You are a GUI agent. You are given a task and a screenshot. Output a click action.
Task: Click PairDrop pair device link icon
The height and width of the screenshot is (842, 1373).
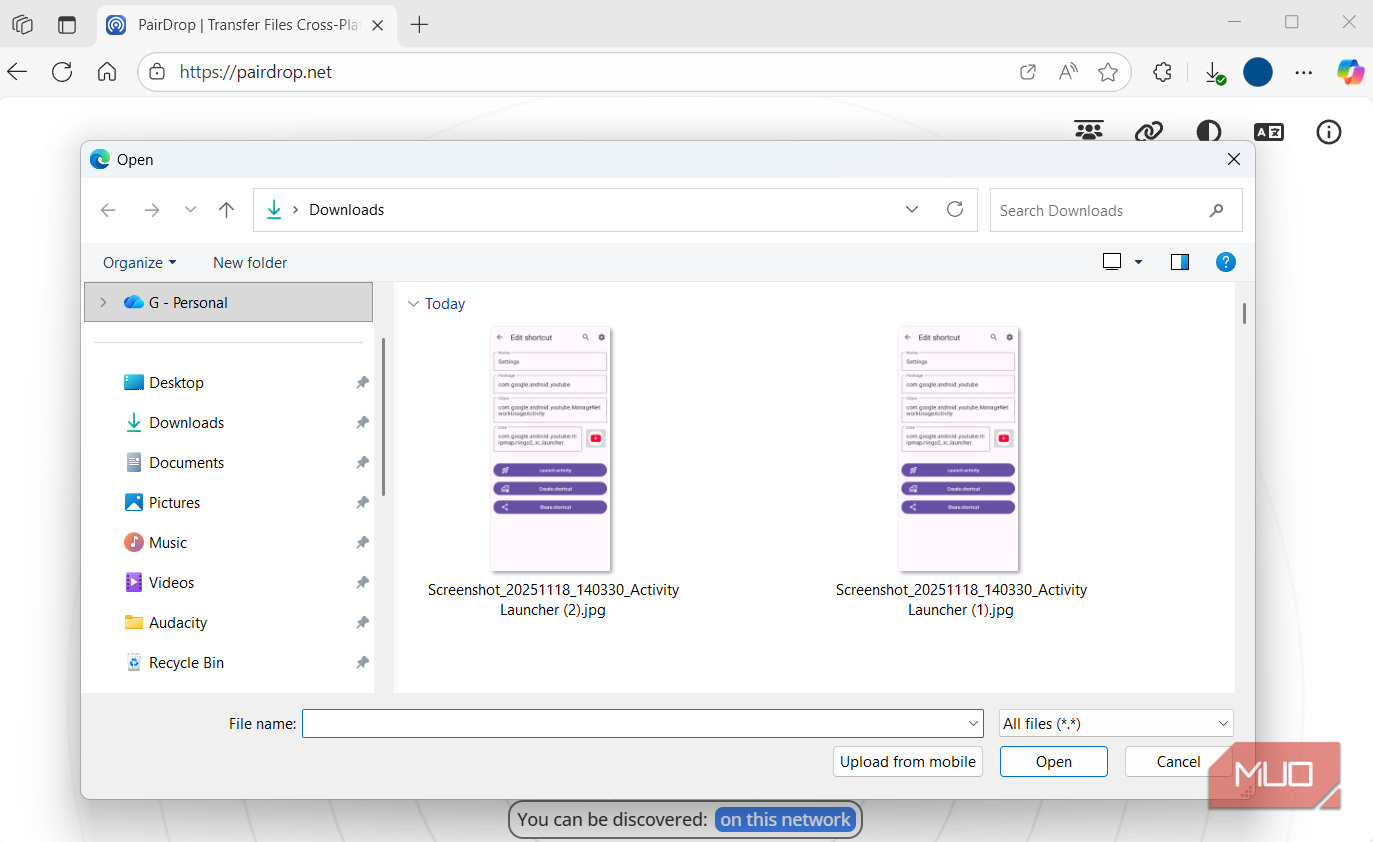tap(1149, 131)
